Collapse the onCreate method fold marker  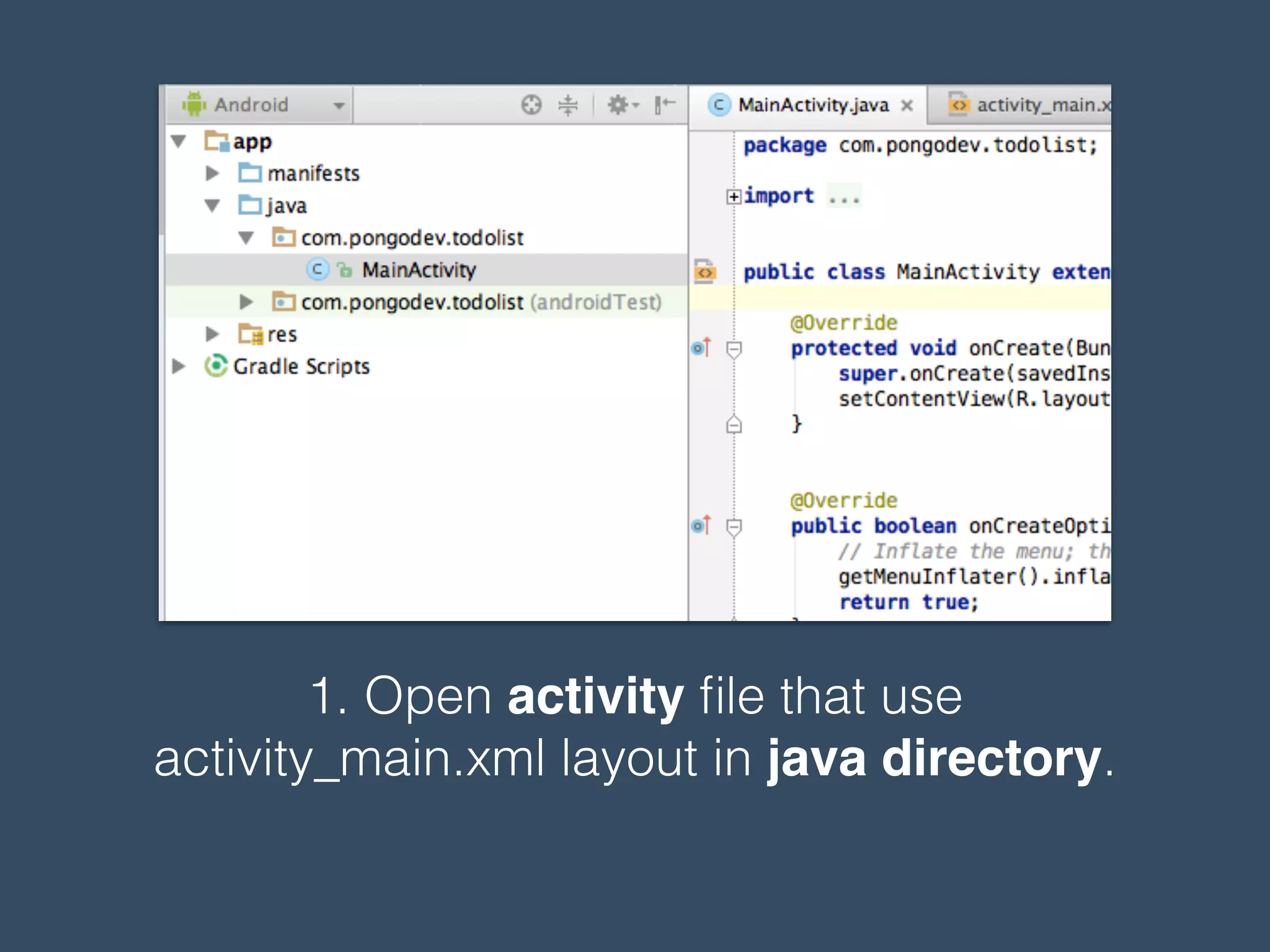(734, 350)
